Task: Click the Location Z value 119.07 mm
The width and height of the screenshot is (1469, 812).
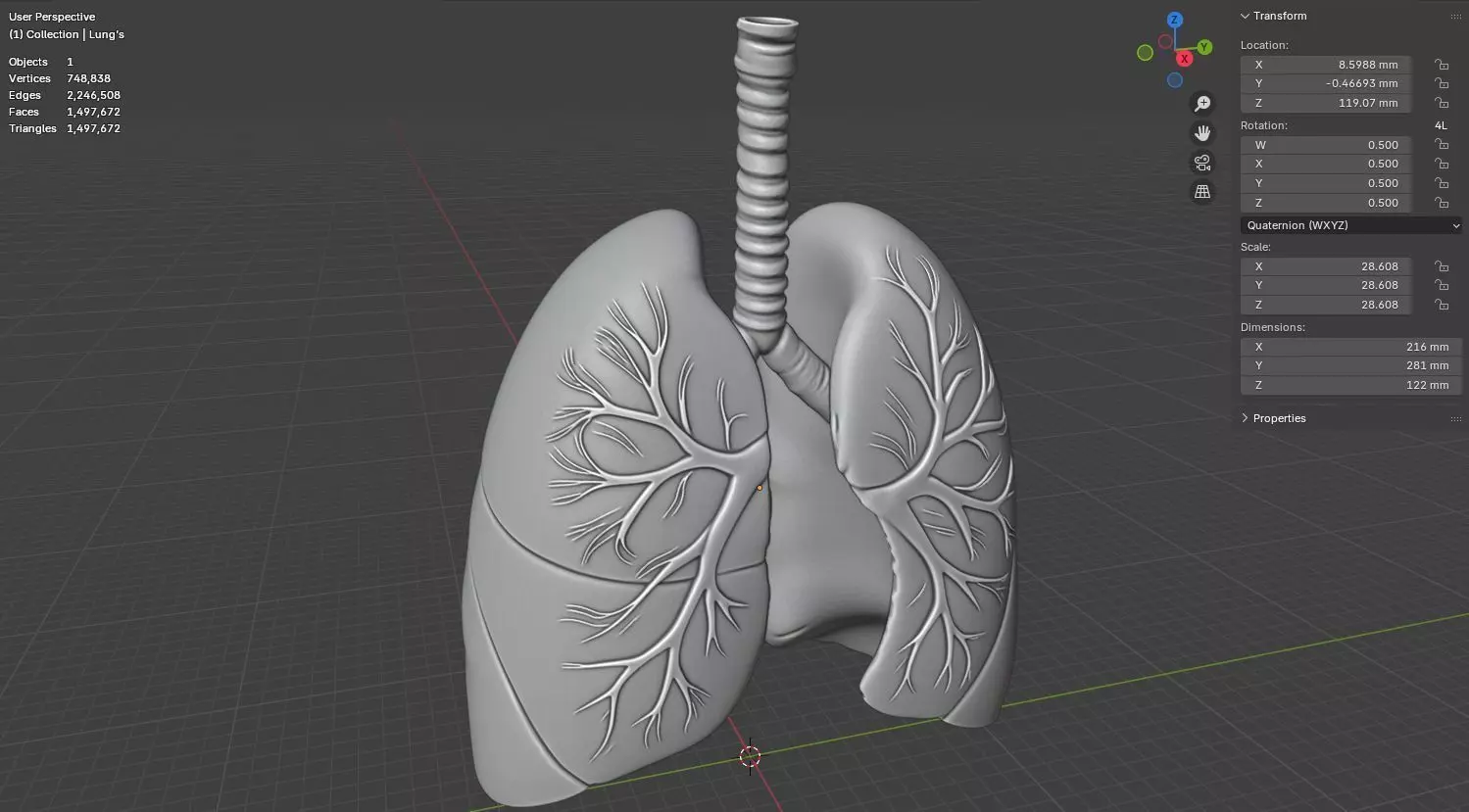Action: [x=1326, y=103]
